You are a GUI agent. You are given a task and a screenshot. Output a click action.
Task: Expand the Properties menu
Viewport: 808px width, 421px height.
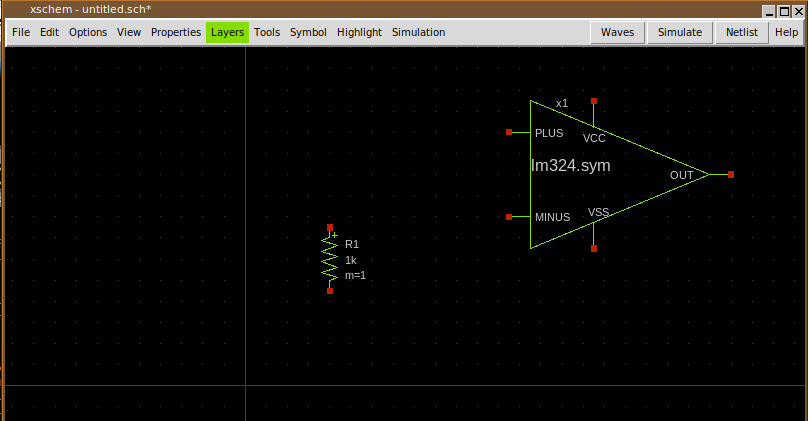(176, 32)
